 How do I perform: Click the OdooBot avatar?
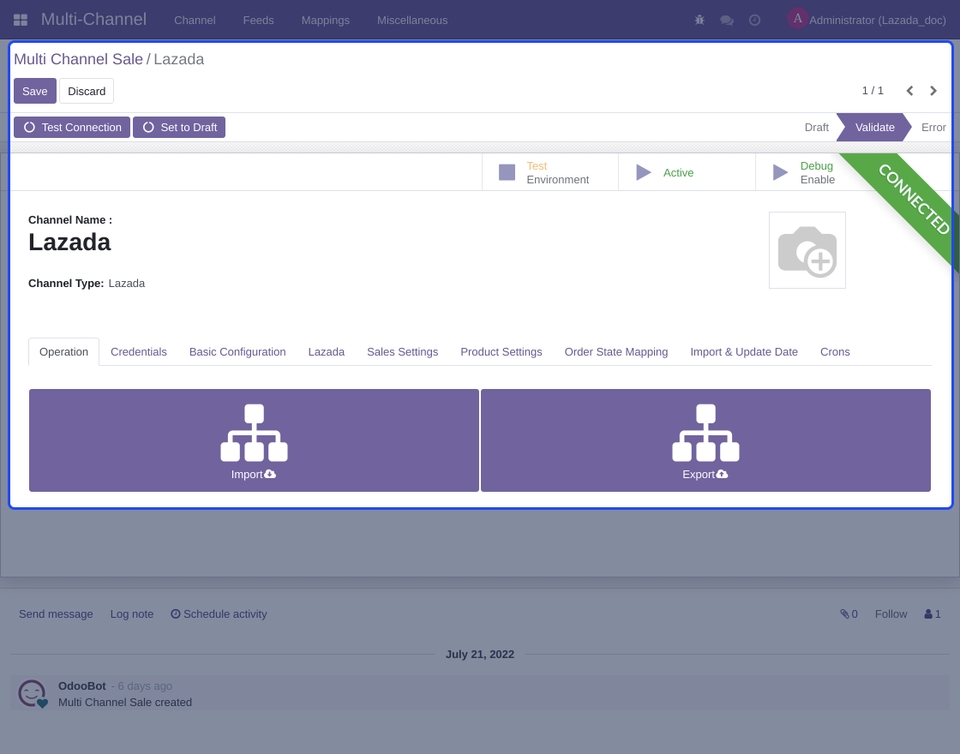pos(32,693)
